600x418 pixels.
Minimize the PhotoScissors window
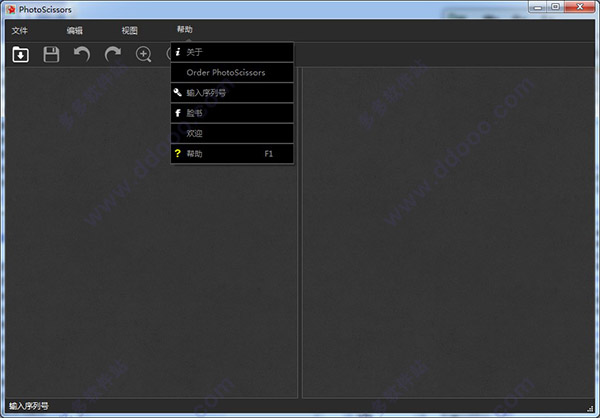[539, 7]
